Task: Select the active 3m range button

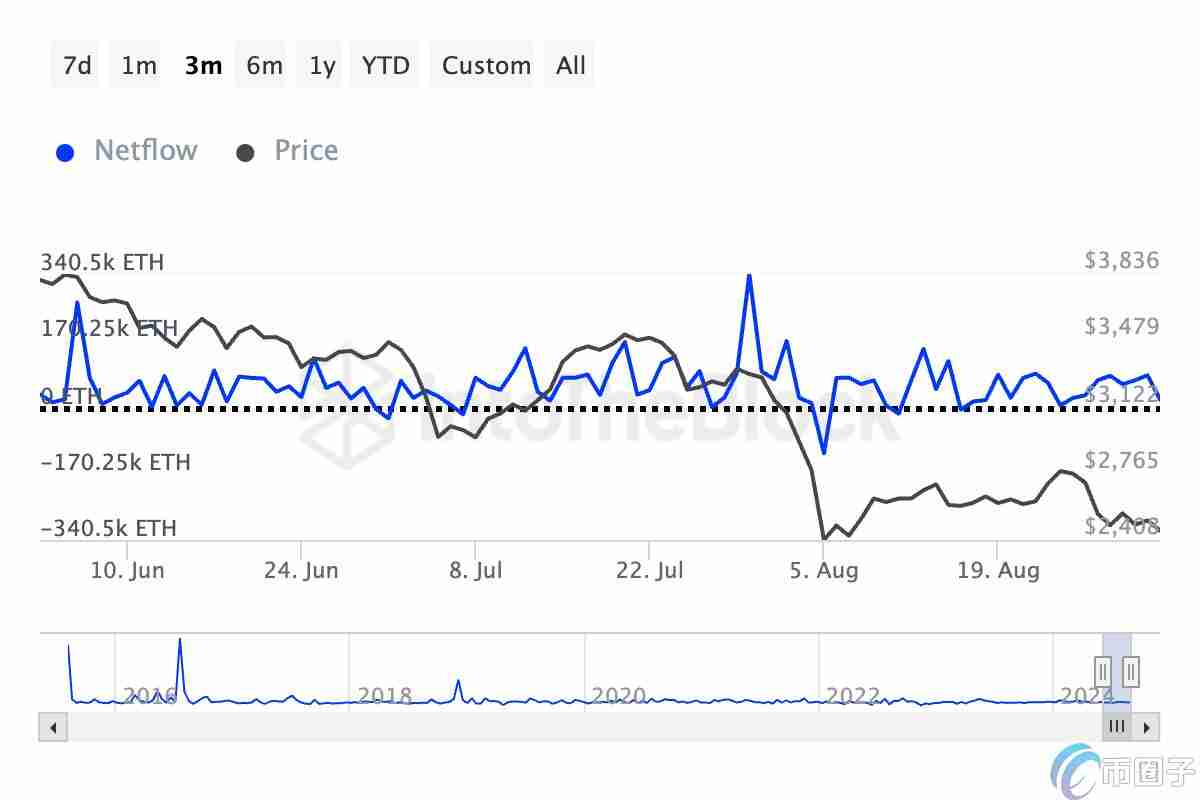Action: (203, 66)
